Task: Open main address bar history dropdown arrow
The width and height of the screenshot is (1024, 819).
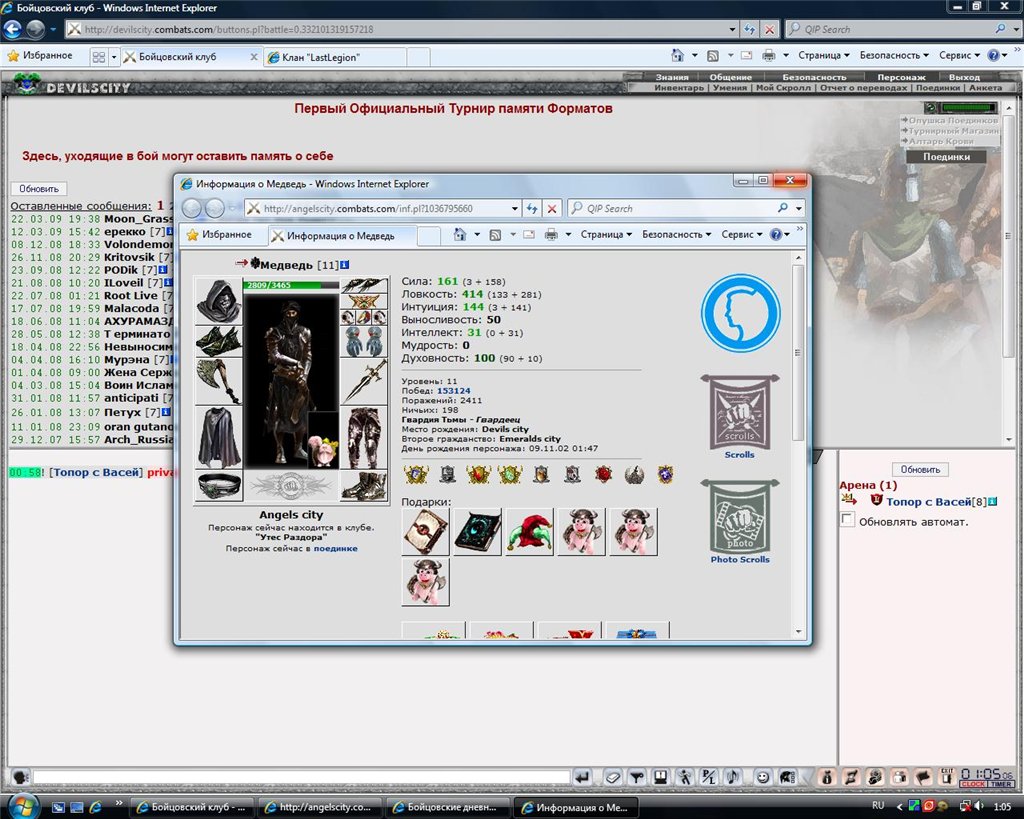Action: pyautogui.click(x=732, y=29)
